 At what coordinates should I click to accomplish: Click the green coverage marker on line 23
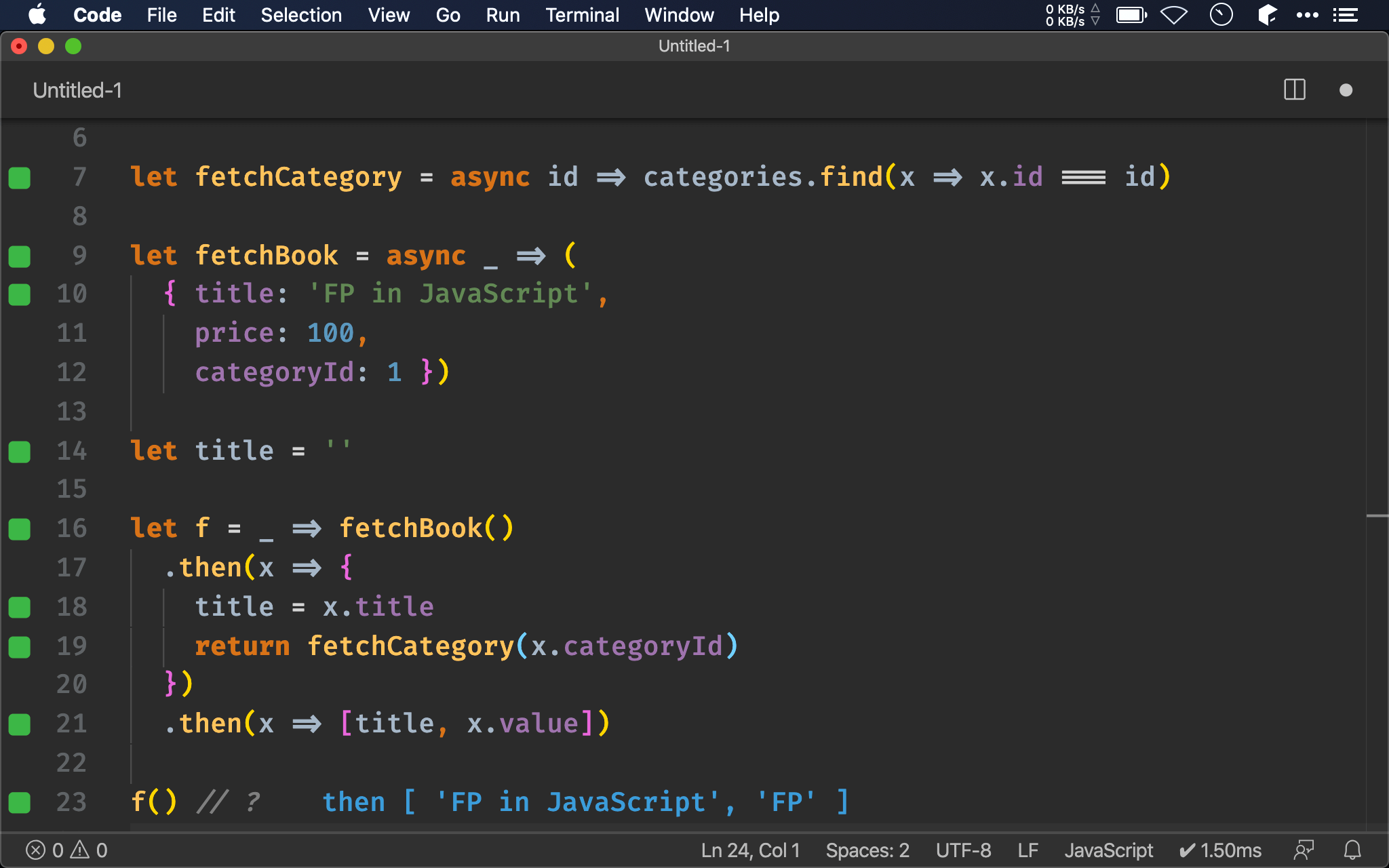pyautogui.click(x=20, y=802)
